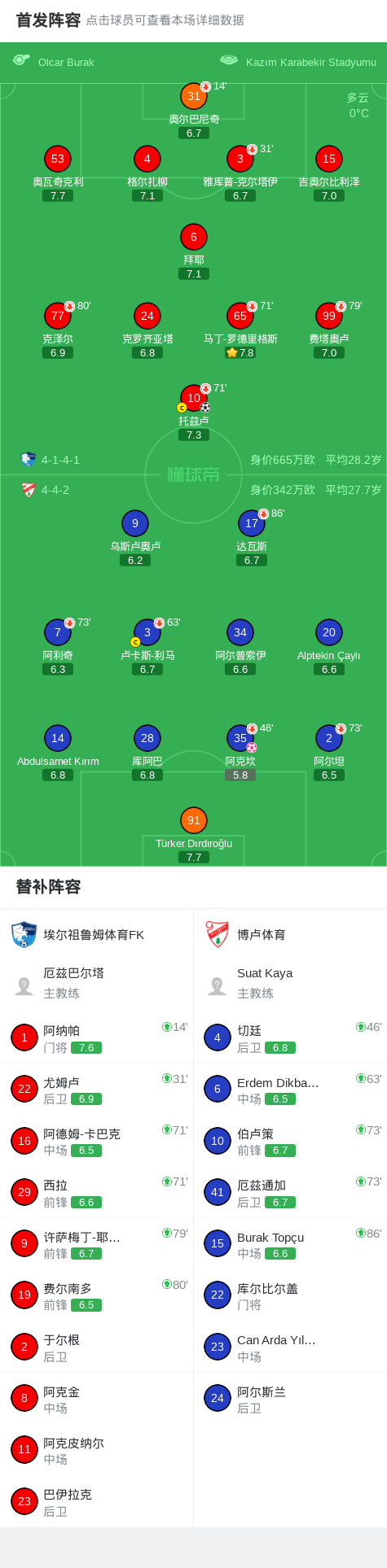Click the referee whistle icon near Olcar Burak
387x1568 pixels.
pos(21,59)
